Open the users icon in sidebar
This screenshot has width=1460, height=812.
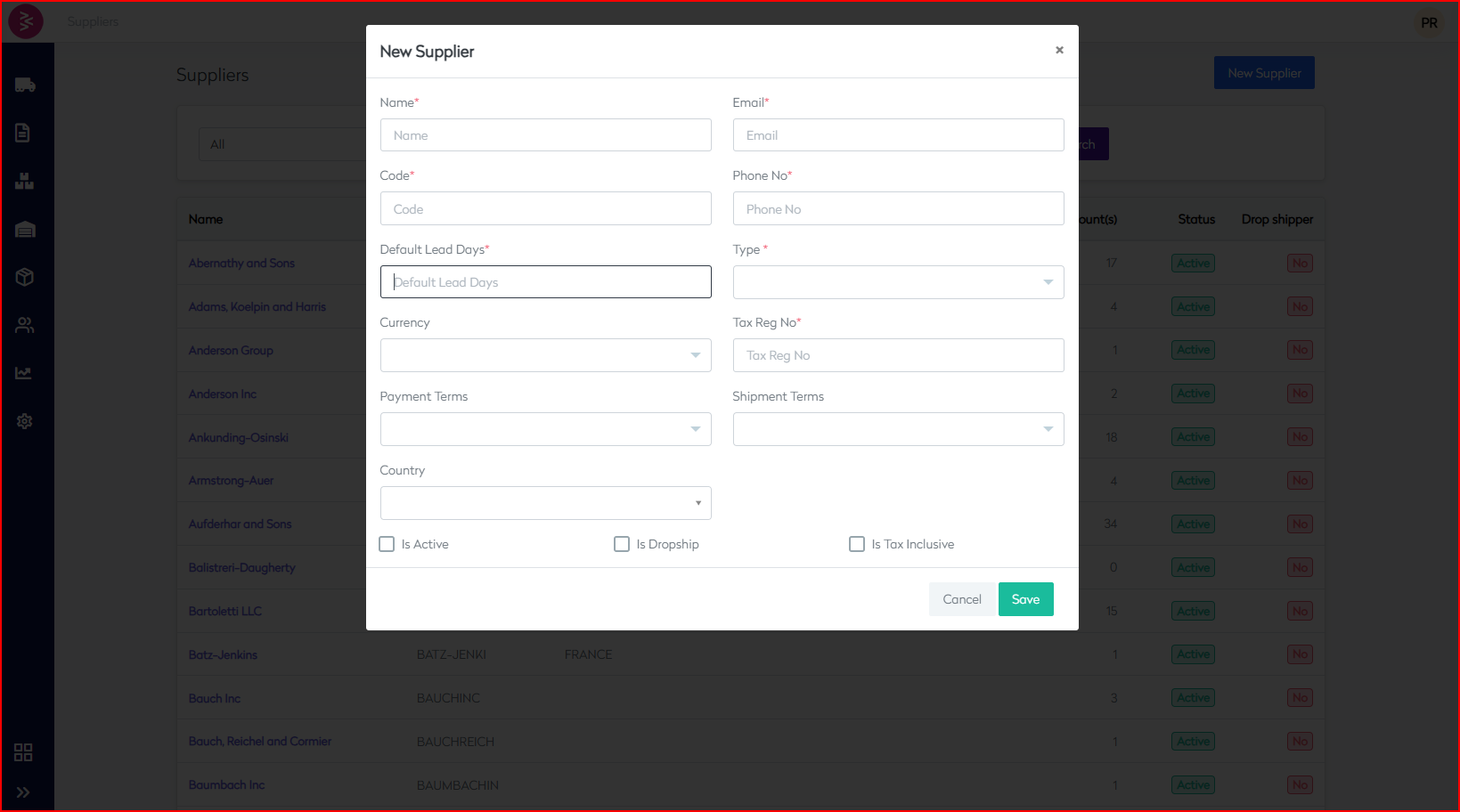pyautogui.click(x=25, y=325)
